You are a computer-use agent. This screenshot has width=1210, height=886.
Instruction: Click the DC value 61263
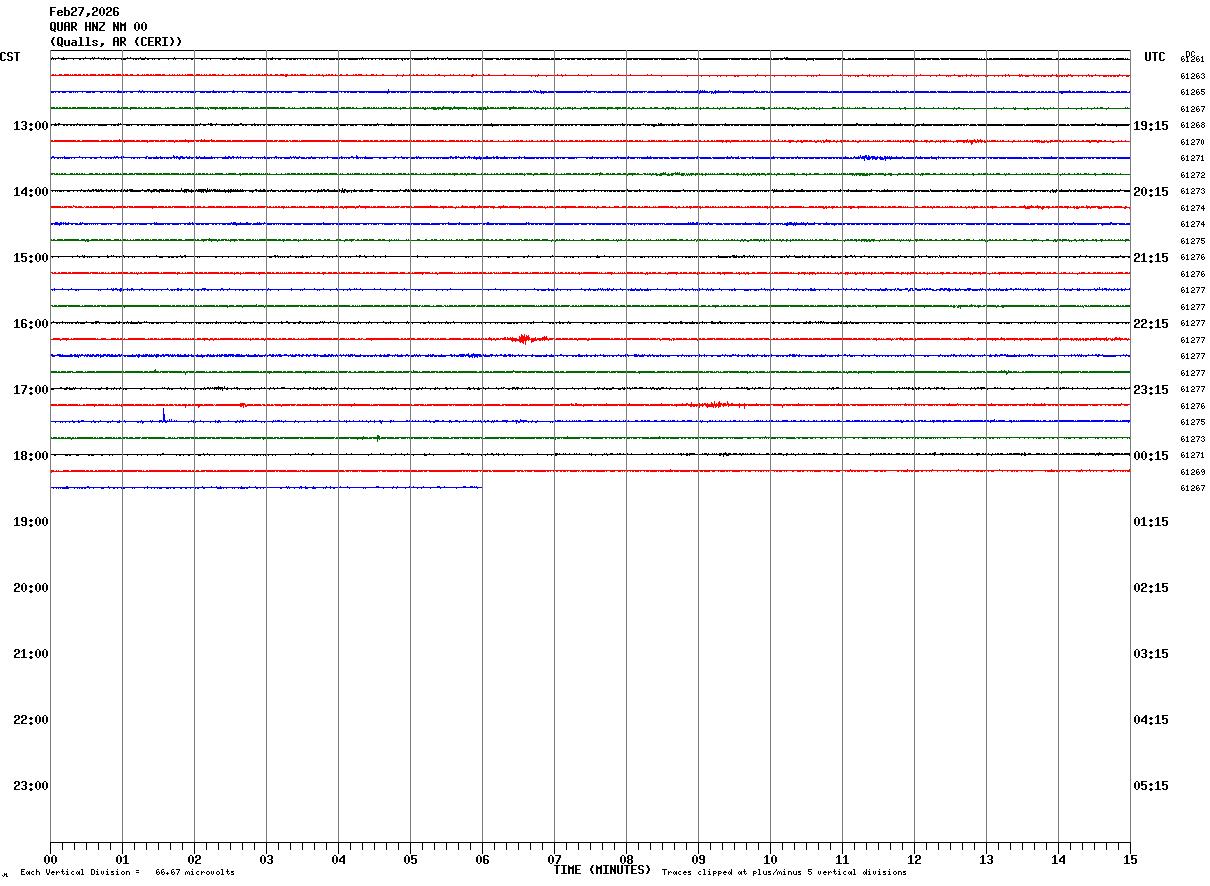1192,76
